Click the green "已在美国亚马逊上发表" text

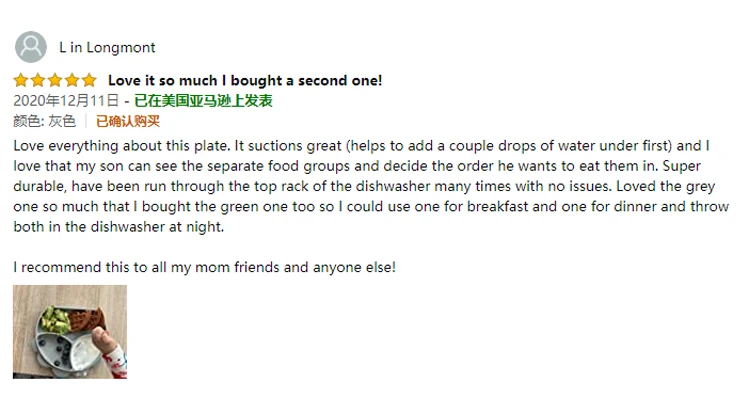(204, 101)
